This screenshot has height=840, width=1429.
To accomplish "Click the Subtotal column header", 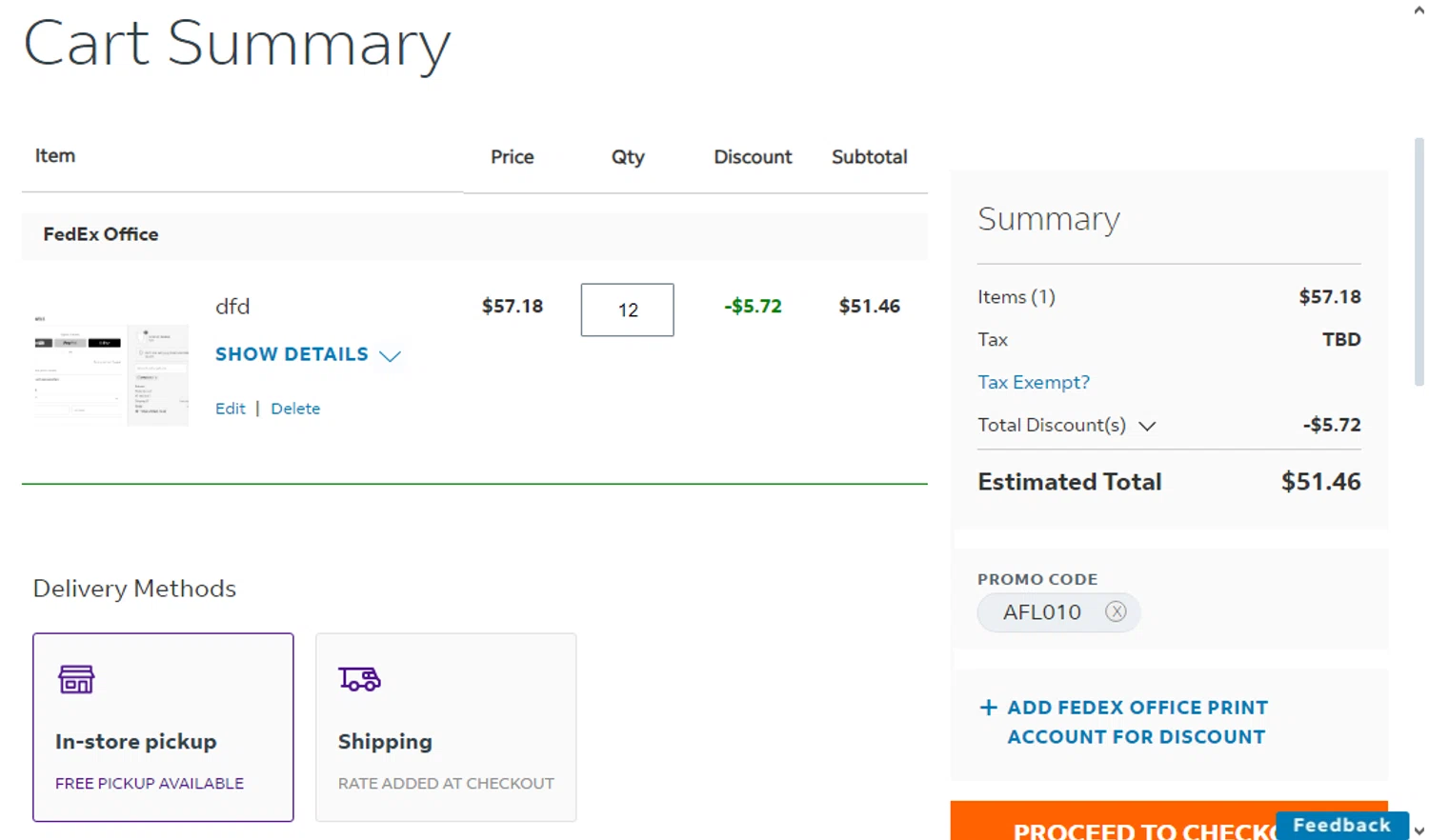I will pos(869,157).
